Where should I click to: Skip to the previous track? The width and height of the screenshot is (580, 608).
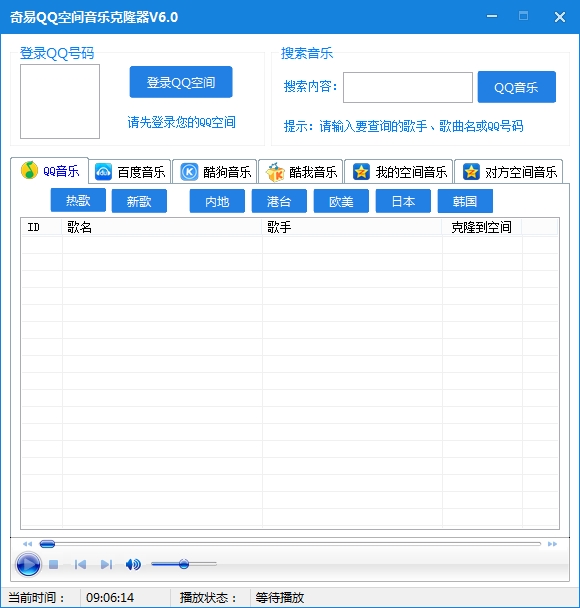pyautogui.click(x=80, y=565)
